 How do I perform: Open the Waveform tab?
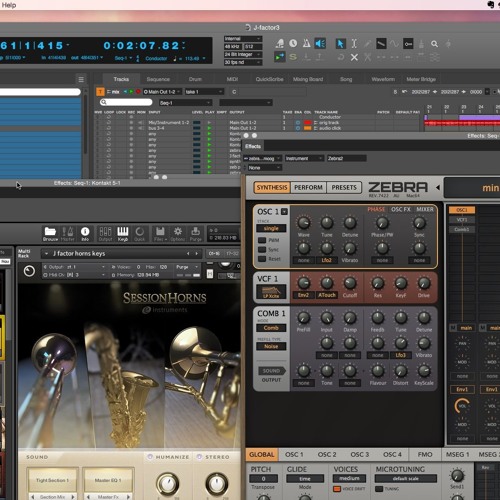(383, 79)
